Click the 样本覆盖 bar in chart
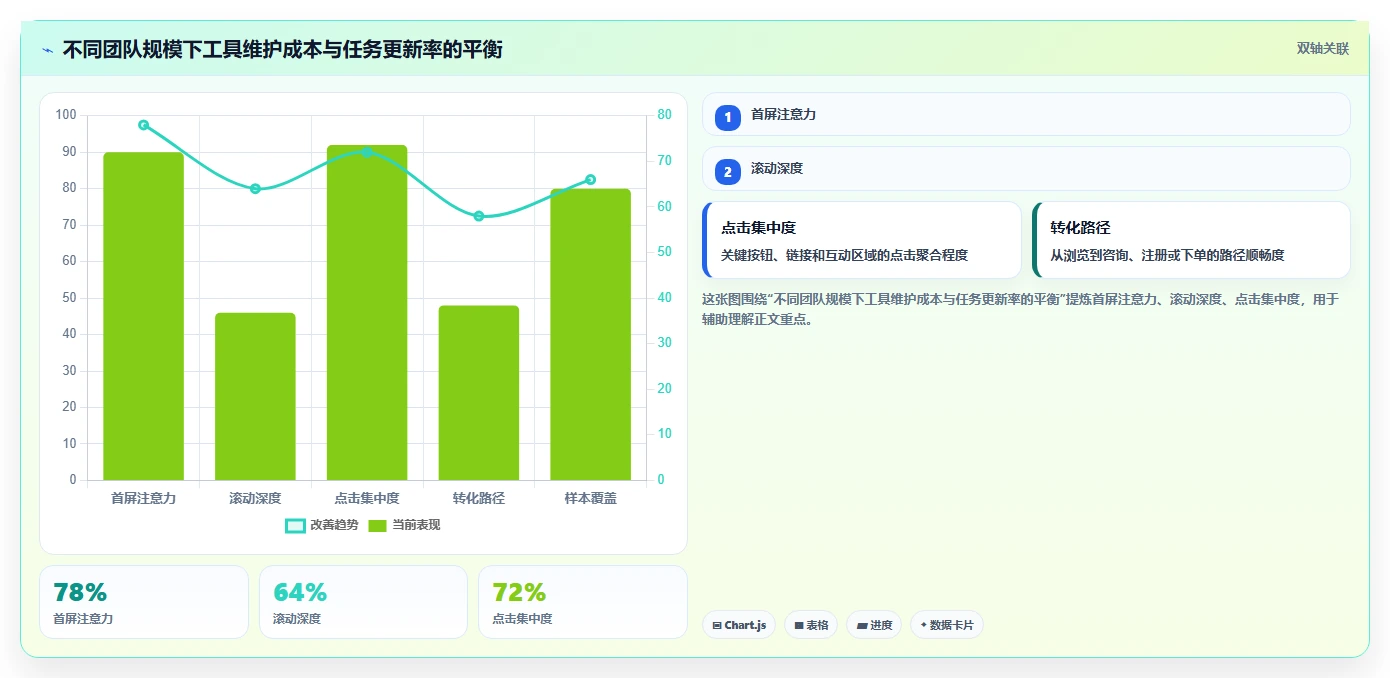This screenshot has width=1390, height=678. tap(590, 334)
